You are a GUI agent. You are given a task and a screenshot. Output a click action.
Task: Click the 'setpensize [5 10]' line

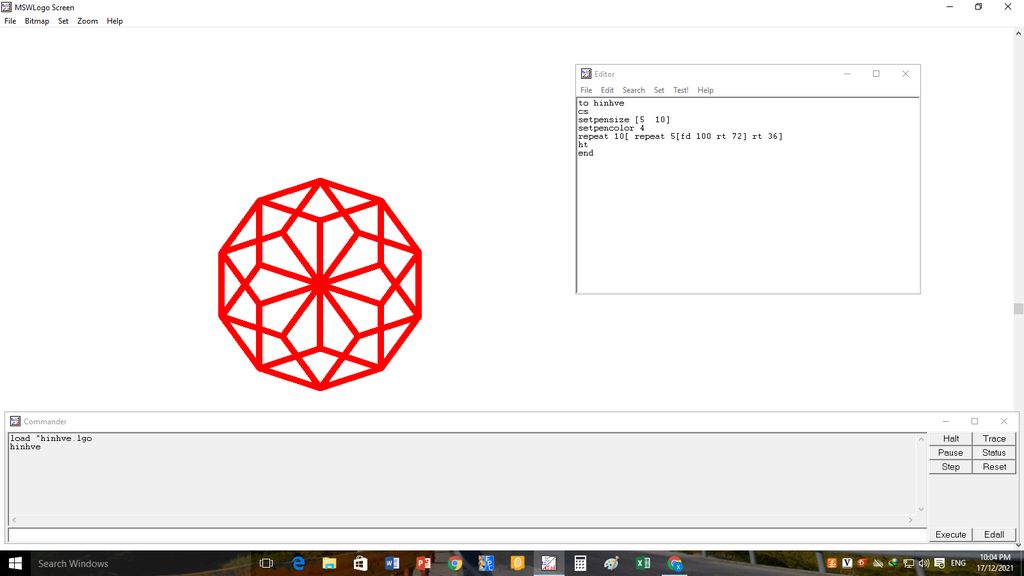tap(624, 120)
